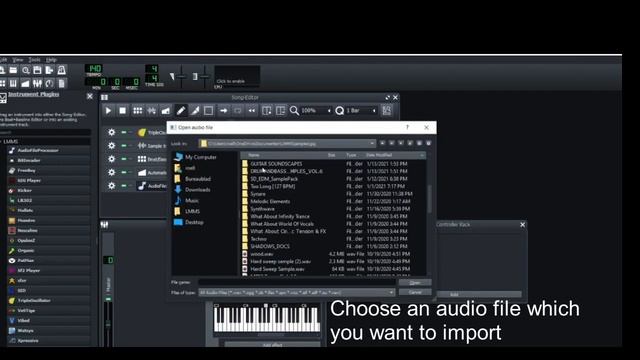
Task: Select Organic in the instrument plugin list
Action: [x=49, y=250]
